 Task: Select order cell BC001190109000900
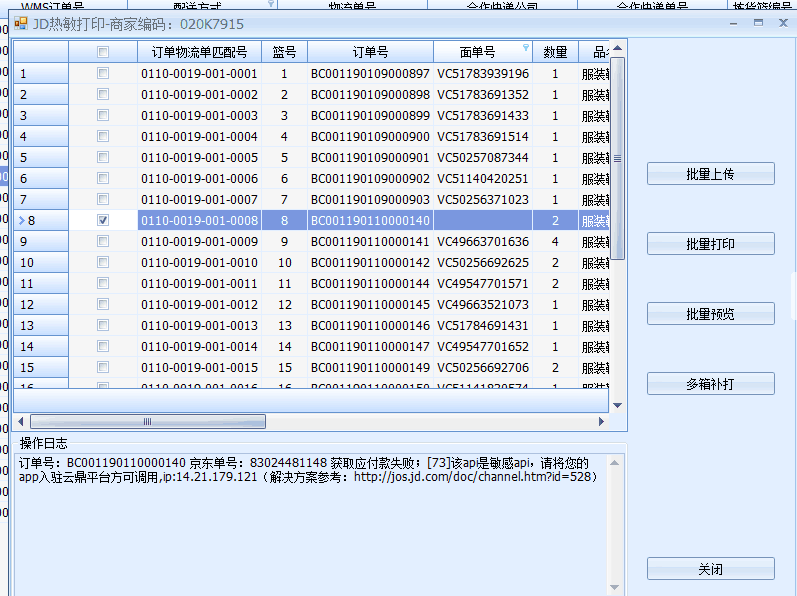[370, 137]
